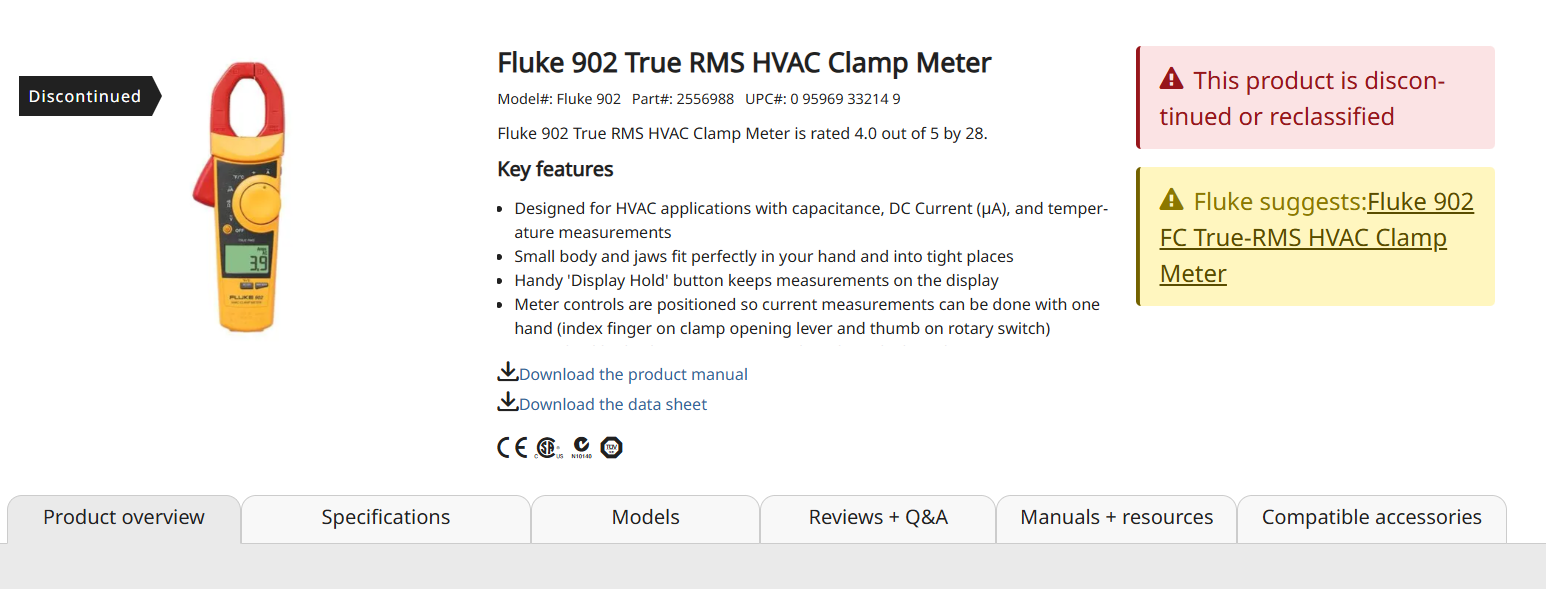Open the Fluke 902 FC suggested product link

(1303, 238)
